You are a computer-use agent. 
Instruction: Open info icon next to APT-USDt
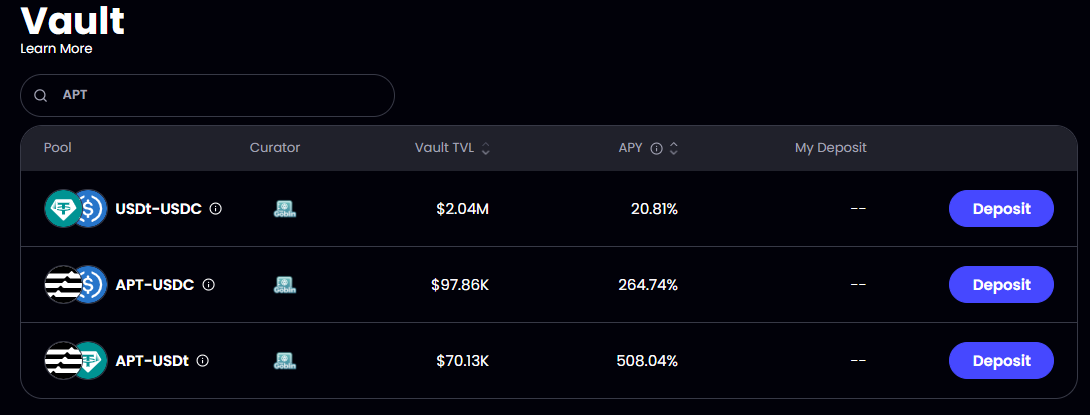[202, 361]
